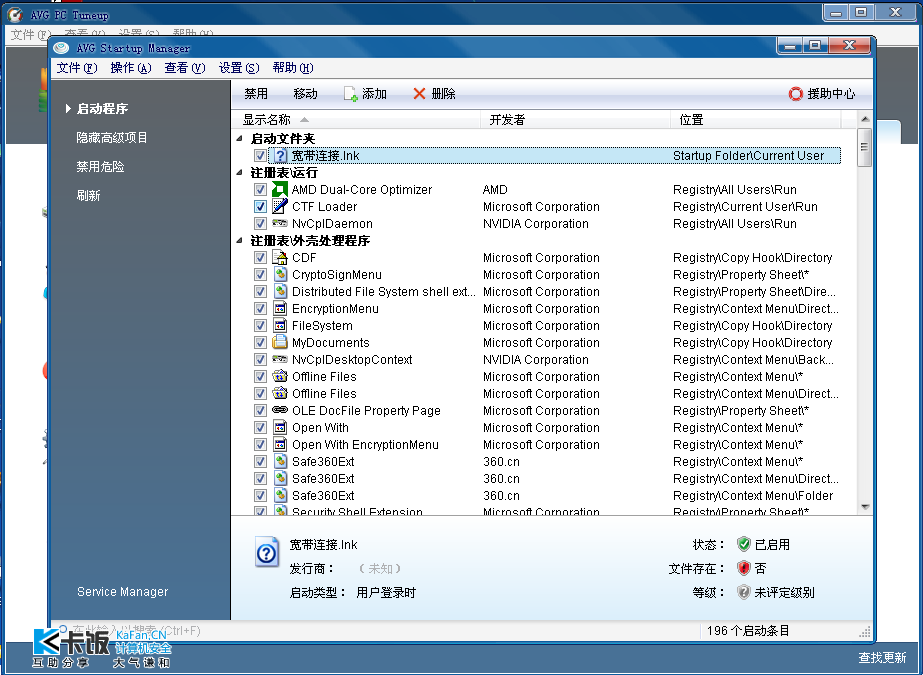Uncheck the 宽带连接.lnk startup checkbox

pos(260,156)
